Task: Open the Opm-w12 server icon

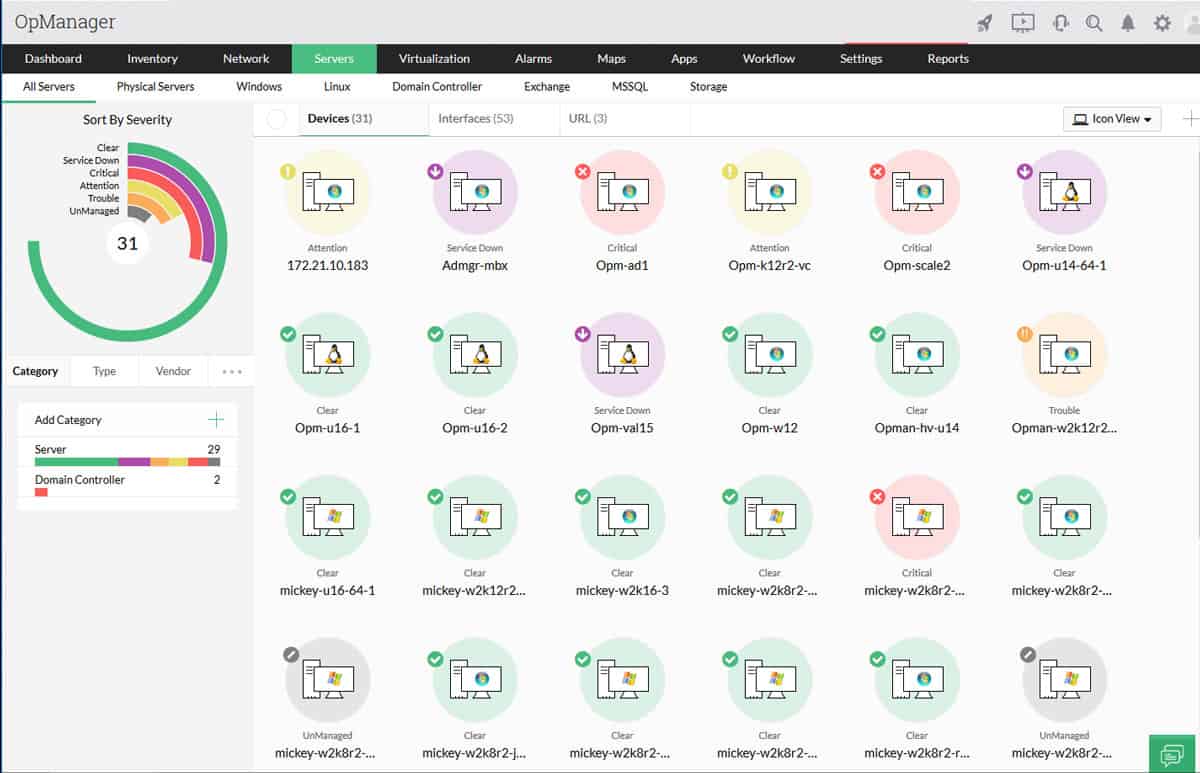Action: coord(770,356)
